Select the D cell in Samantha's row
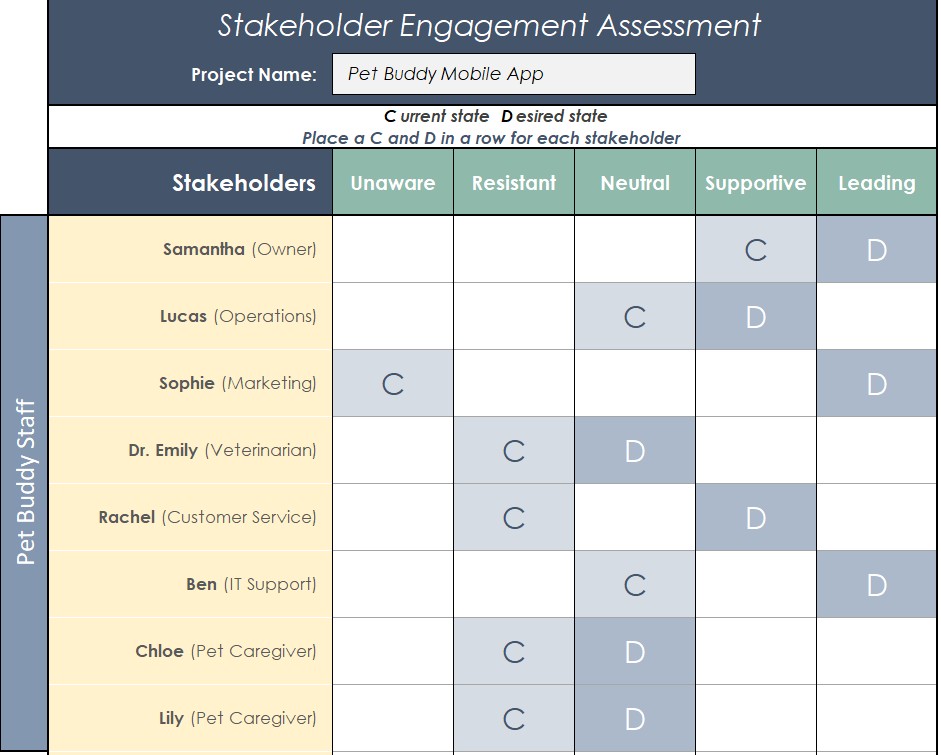 877,249
